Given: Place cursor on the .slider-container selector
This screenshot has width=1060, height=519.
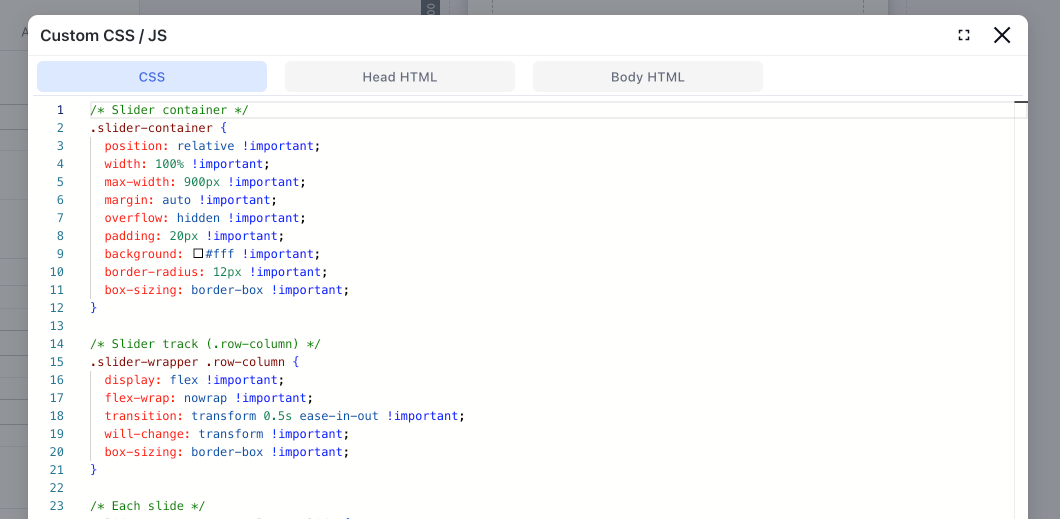Looking at the screenshot, I should 151,128.
